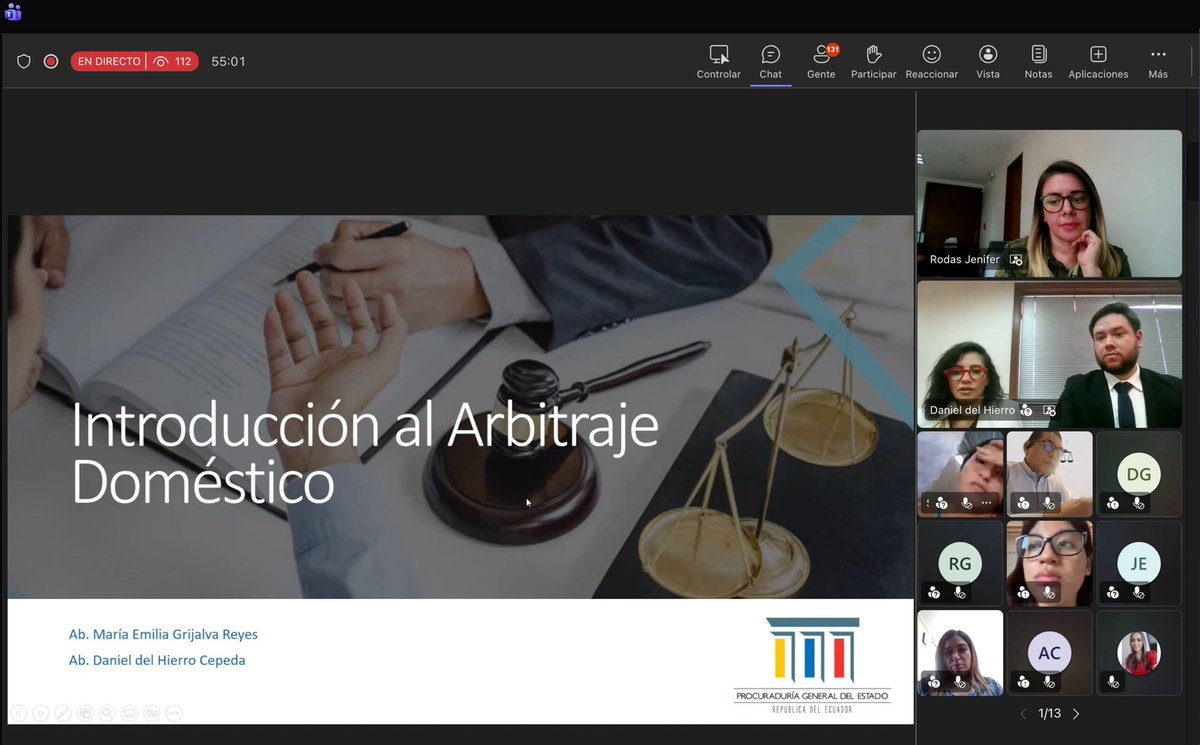
Task: Click Ab. Daniel del Hierro Cepeda text
Action: click(157, 660)
